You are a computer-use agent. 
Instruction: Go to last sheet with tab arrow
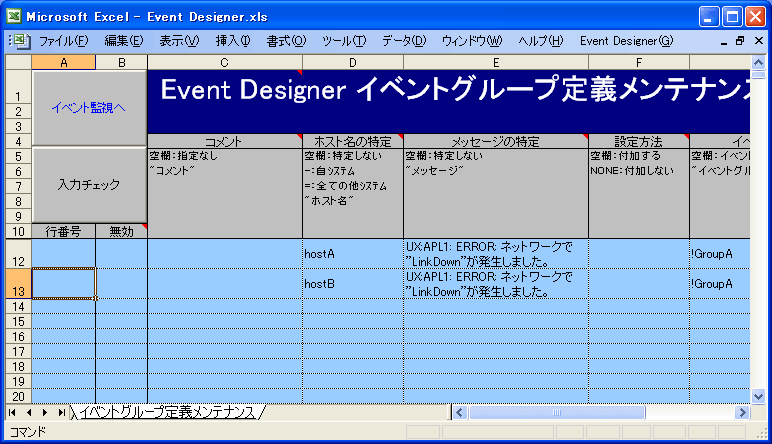click(62, 412)
